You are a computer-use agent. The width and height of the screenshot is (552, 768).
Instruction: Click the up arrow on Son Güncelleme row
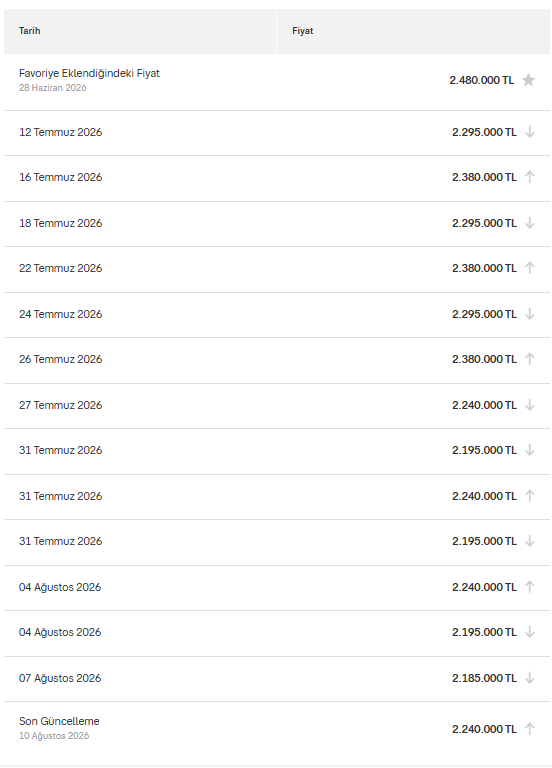(x=529, y=729)
